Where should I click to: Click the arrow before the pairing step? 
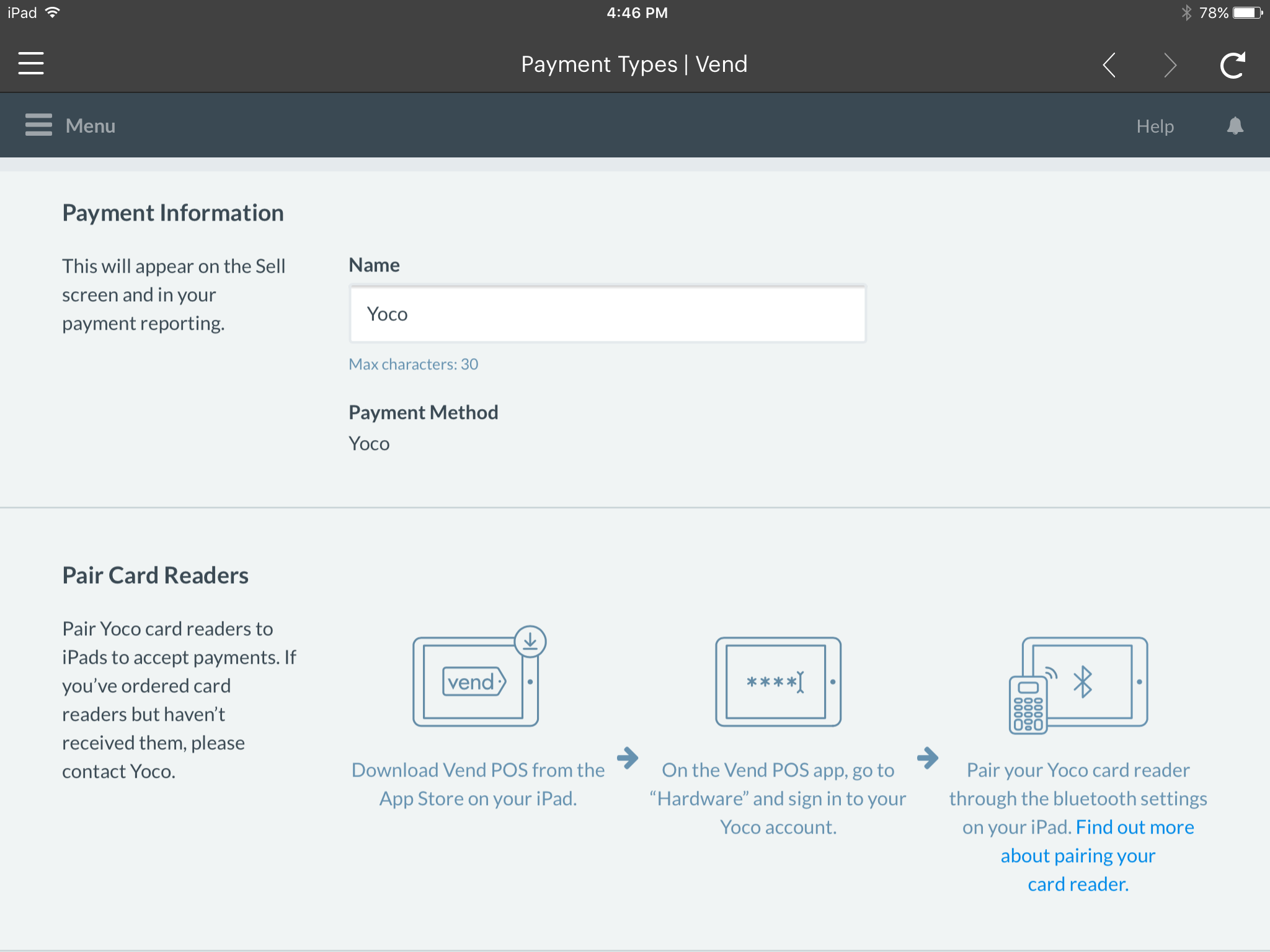point(927,757)
